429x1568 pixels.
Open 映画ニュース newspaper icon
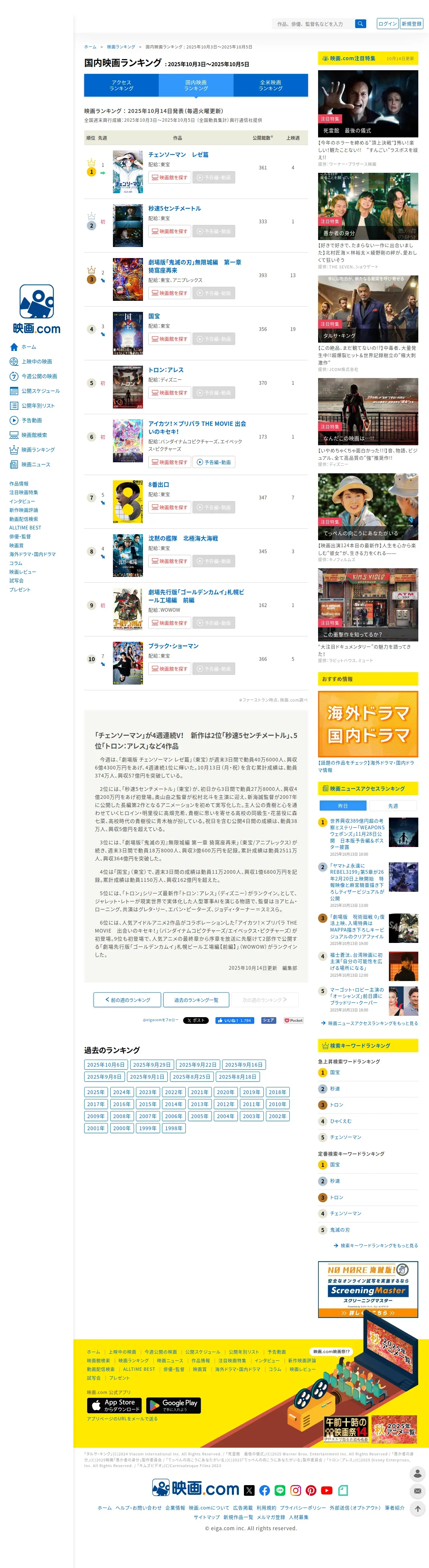click(14, 464)
